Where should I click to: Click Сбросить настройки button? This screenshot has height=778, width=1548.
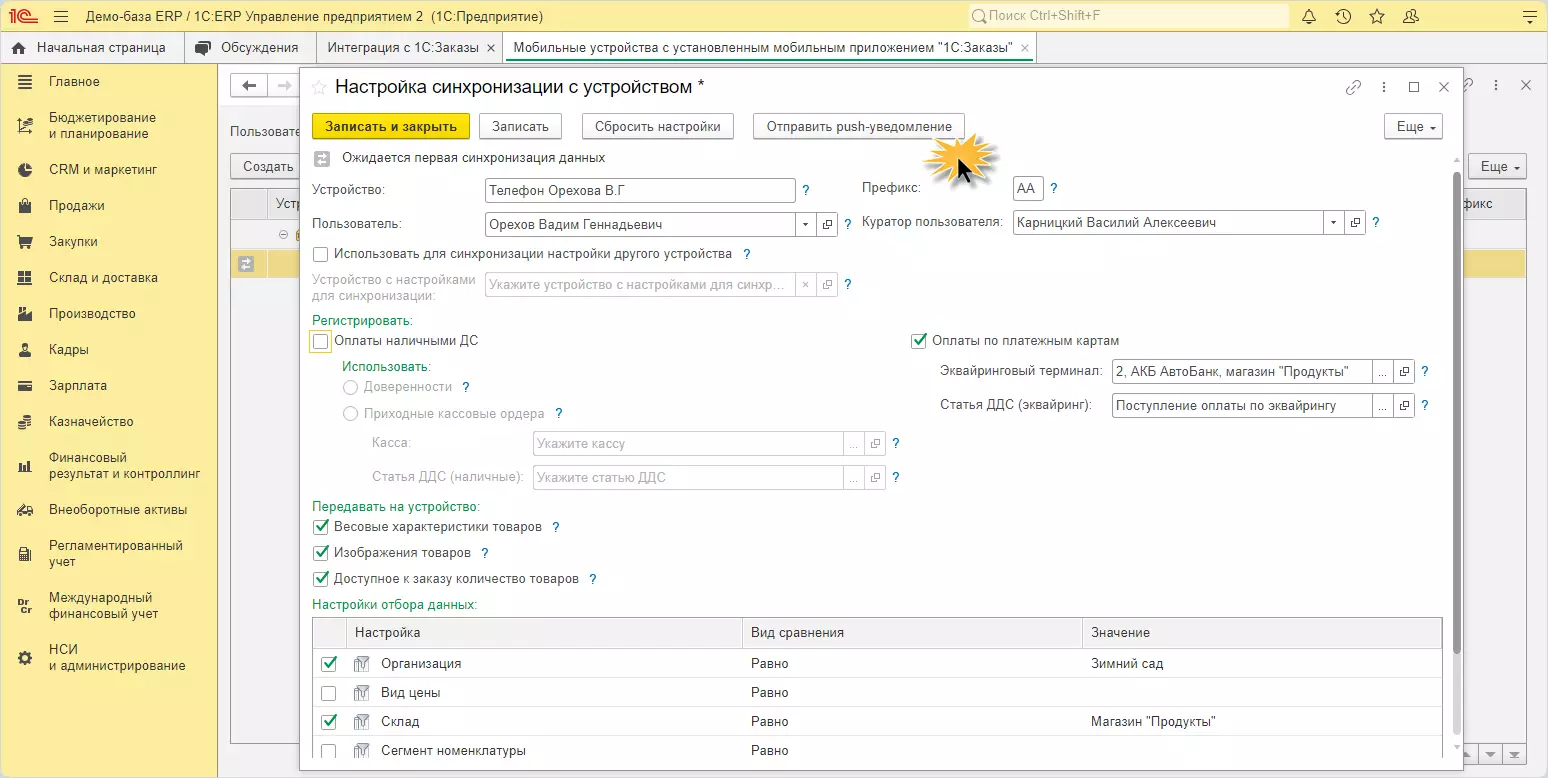tap(657, 127)
